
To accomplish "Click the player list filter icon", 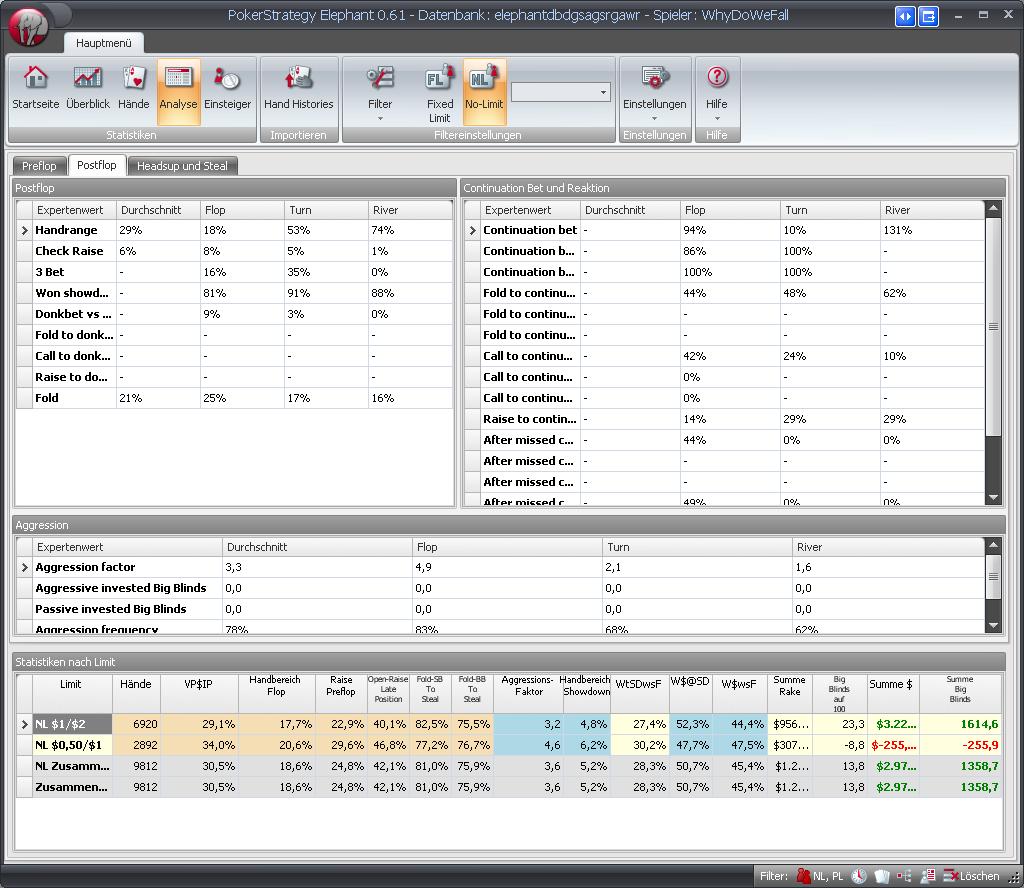I will point(927,876).
